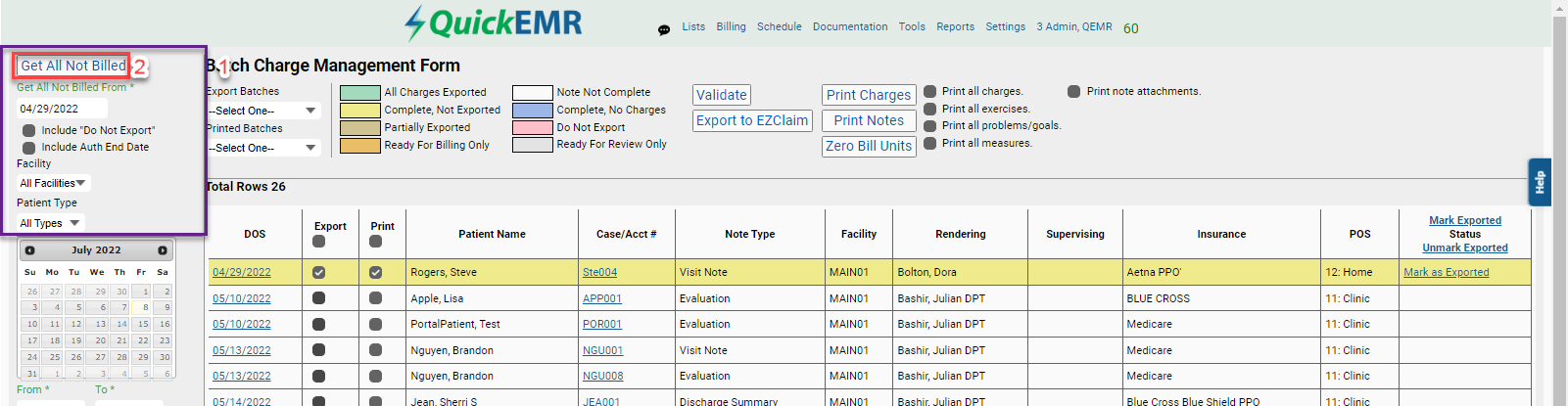
Task: Check Export for Apple, Lisa row
Action: pos(318,298)
